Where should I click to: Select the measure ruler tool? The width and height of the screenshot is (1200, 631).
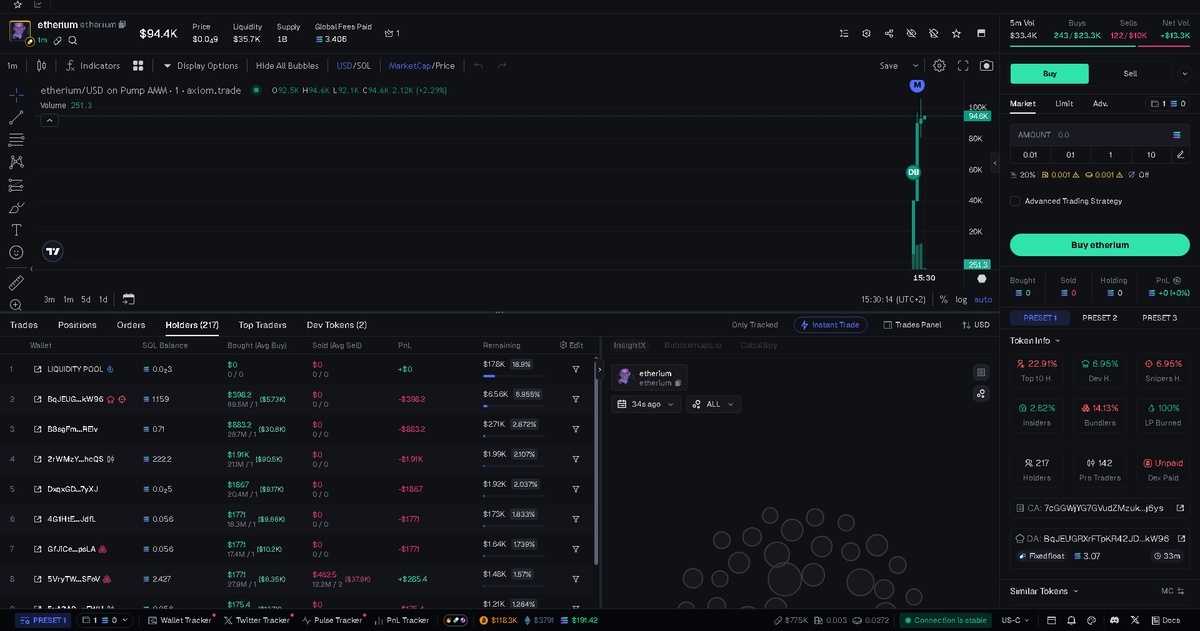pos(16,283)
